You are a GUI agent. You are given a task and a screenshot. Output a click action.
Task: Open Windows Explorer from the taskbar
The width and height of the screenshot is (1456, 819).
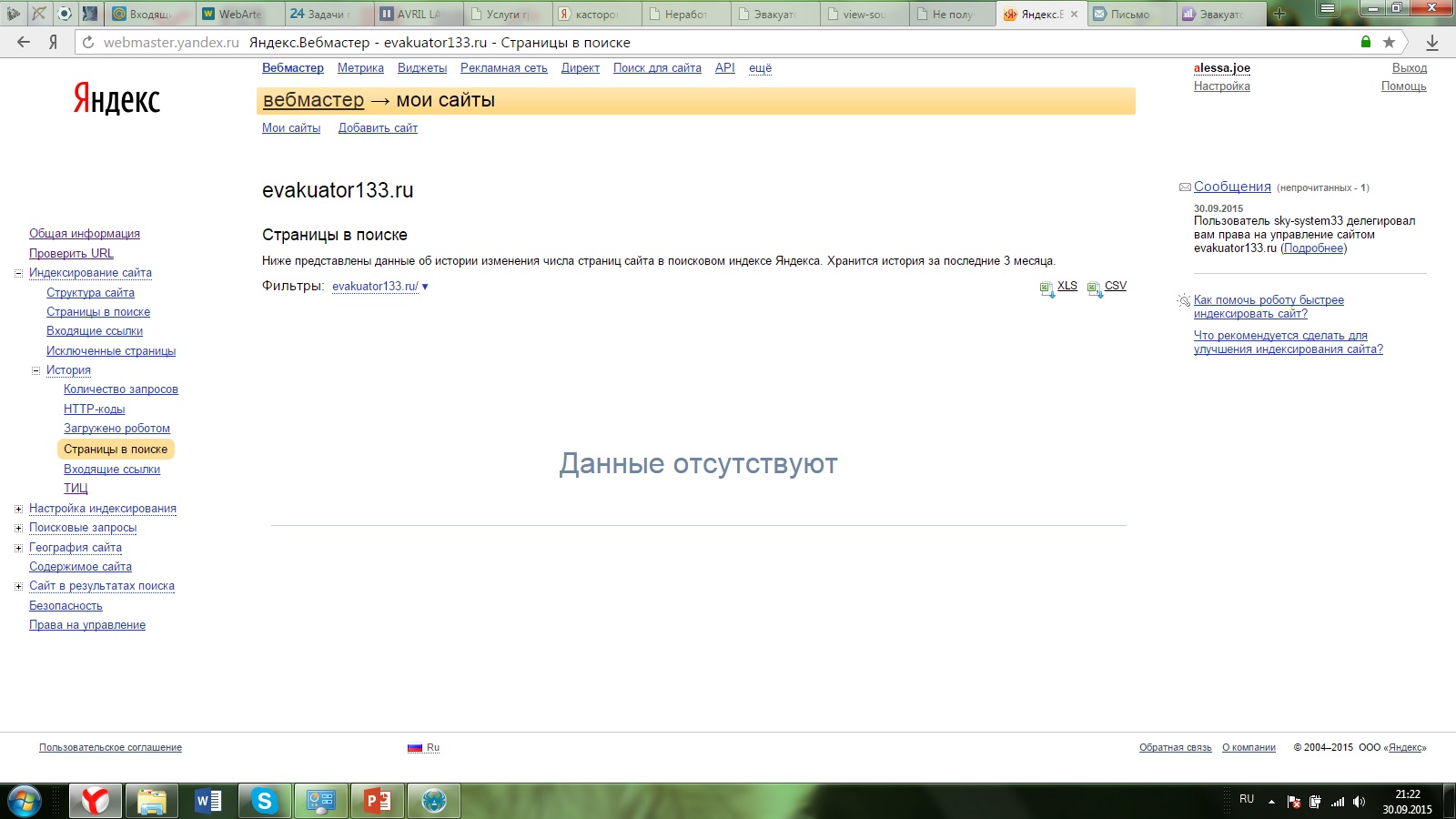152,801
